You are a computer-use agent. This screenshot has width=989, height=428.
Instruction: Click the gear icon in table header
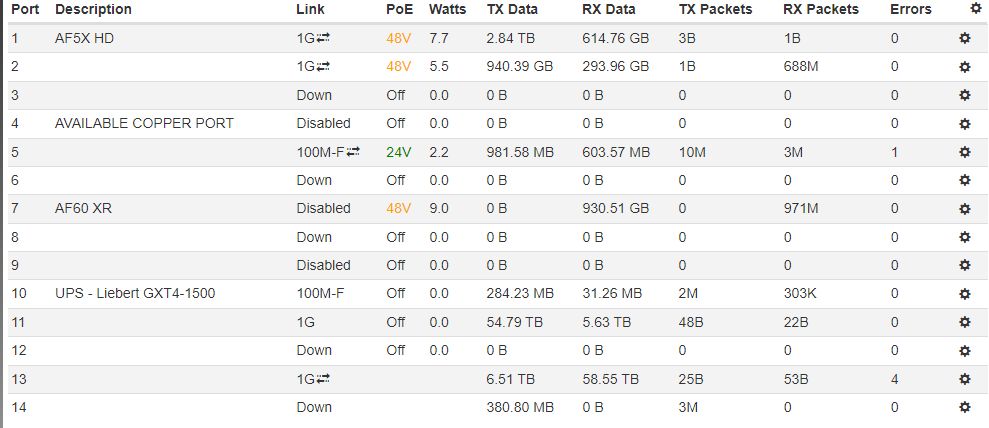tap(976, 8)
